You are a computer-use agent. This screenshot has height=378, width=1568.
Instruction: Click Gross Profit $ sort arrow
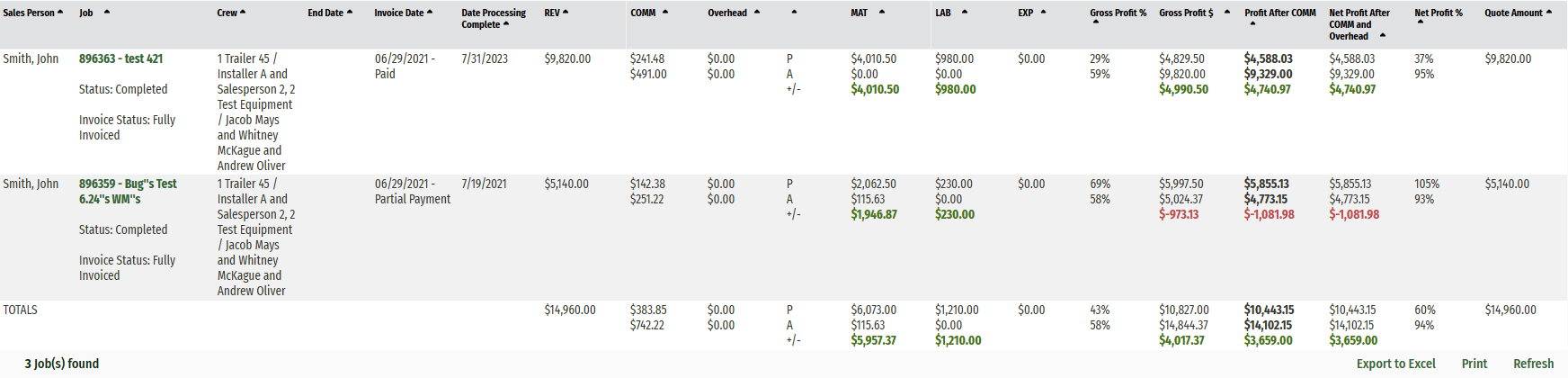[1227, 13]
